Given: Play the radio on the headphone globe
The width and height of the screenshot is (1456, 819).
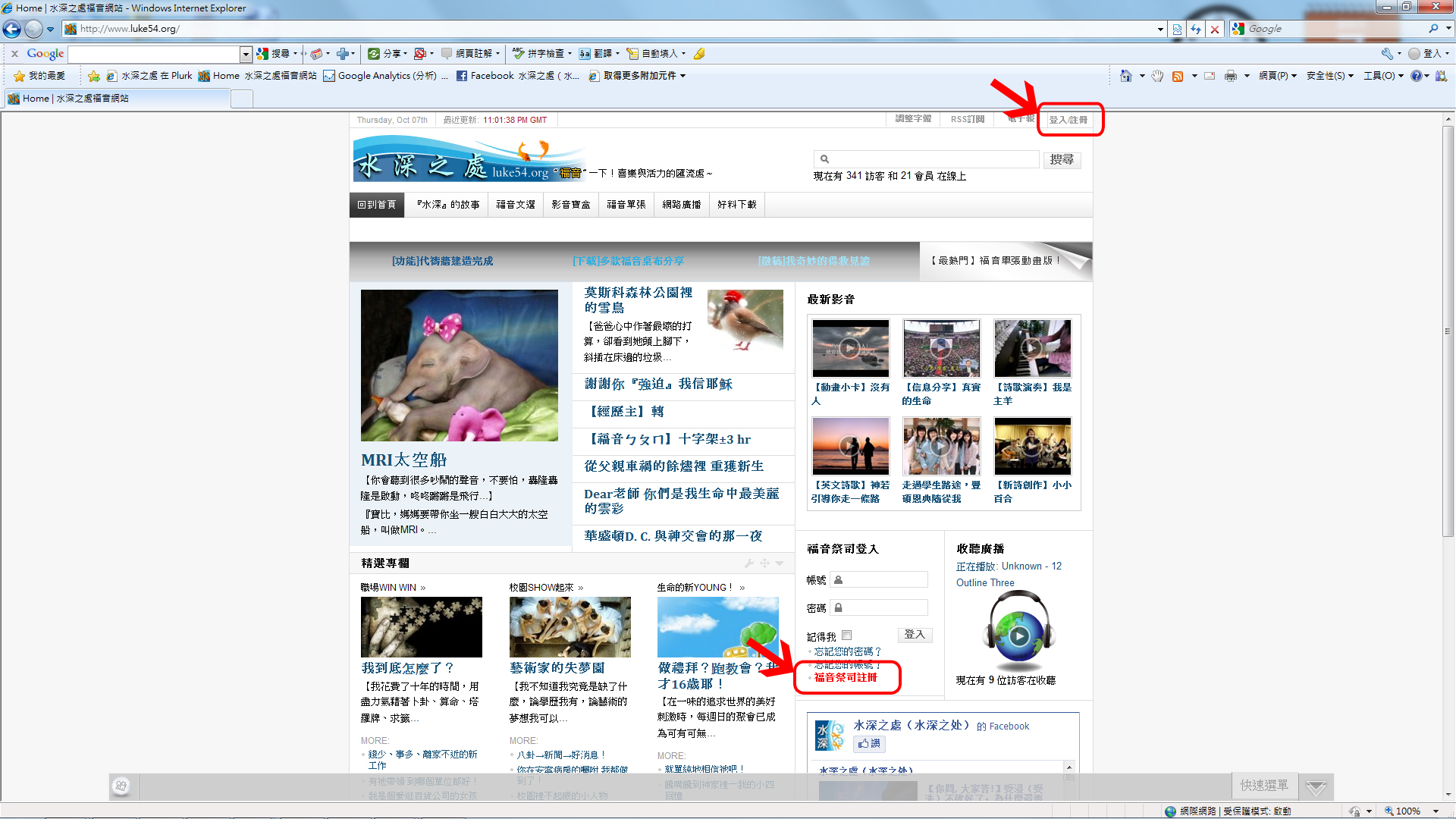Looking at the screenshot, I should (1018, 636).
